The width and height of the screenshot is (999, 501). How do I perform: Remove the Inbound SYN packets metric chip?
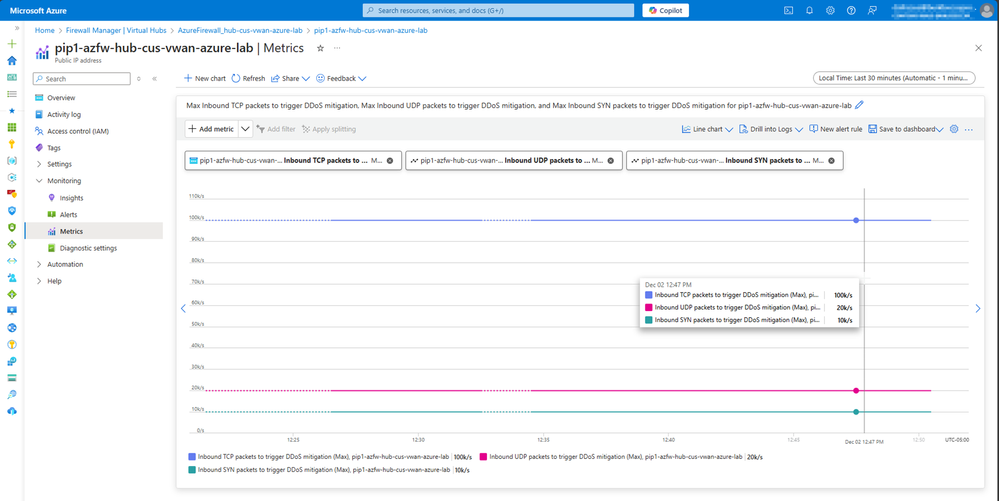click(x=831, y=161)
